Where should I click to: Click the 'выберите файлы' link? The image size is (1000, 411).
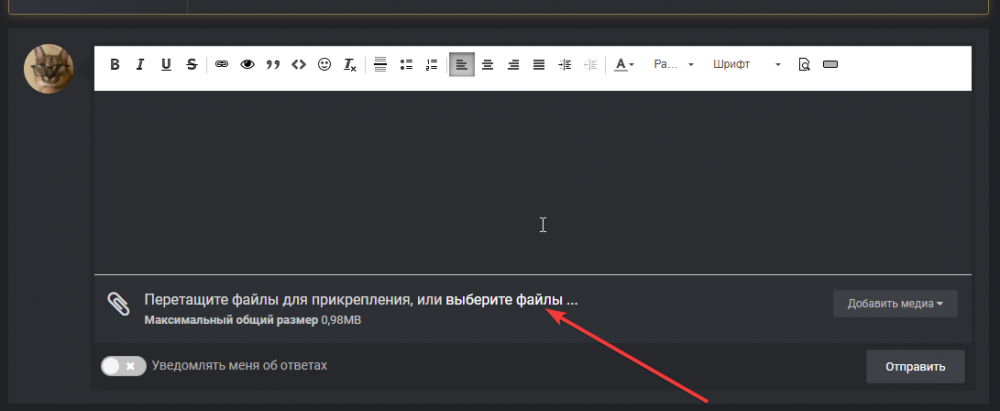[x=511, y=299]
